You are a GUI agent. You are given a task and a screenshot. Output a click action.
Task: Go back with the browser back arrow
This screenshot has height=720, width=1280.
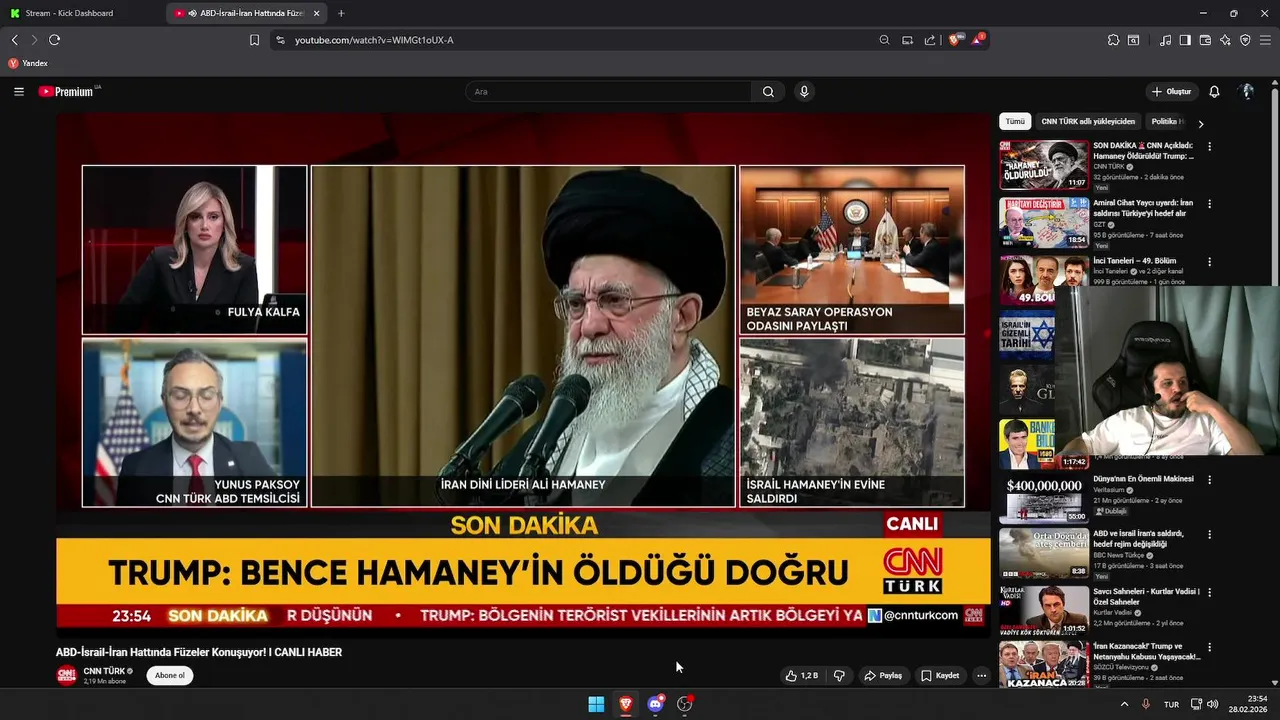[x=14, y=40]
